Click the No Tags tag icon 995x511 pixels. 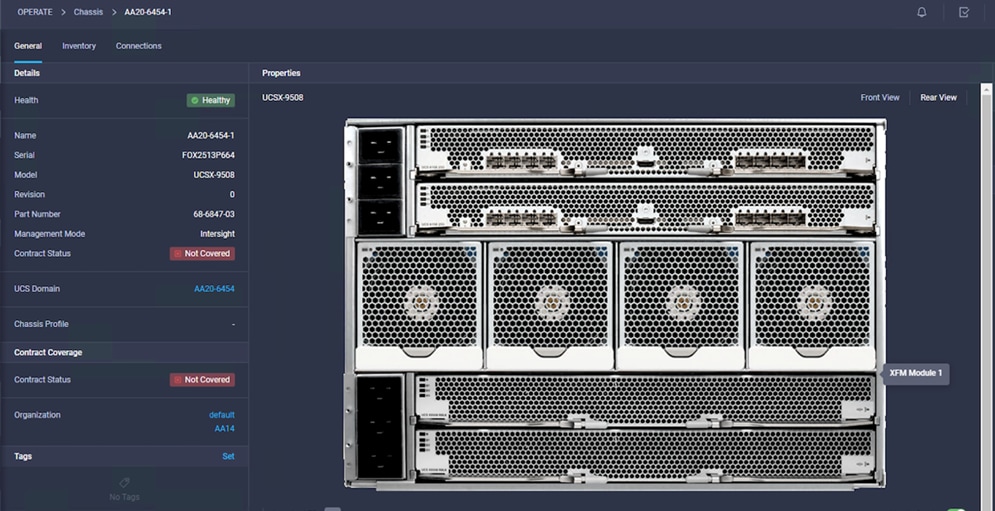(x=124, y=483)
